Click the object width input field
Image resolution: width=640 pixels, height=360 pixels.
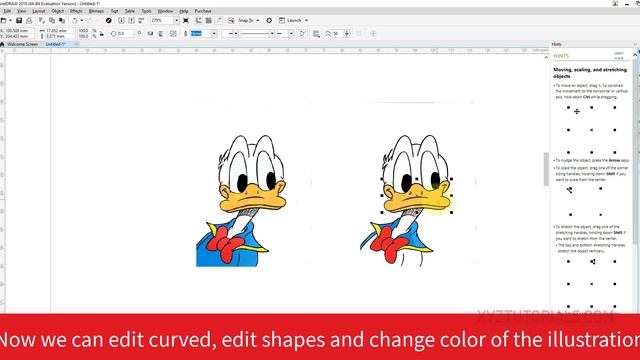tap(59, 31)
